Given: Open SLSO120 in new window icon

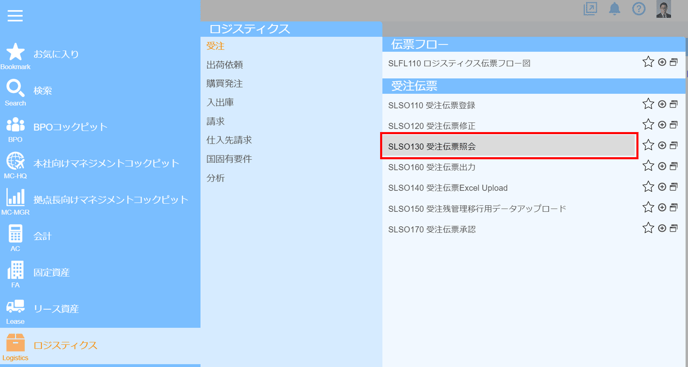Looking at the screenshot, I should 674,125.
